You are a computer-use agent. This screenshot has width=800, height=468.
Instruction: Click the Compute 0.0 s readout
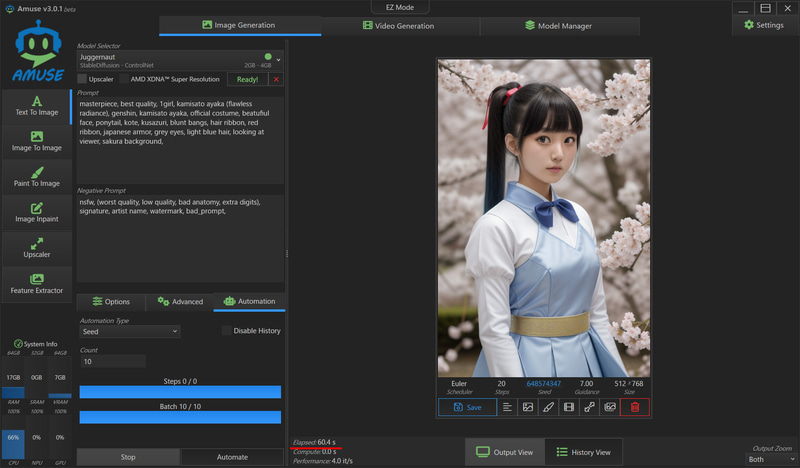(315, 452)
